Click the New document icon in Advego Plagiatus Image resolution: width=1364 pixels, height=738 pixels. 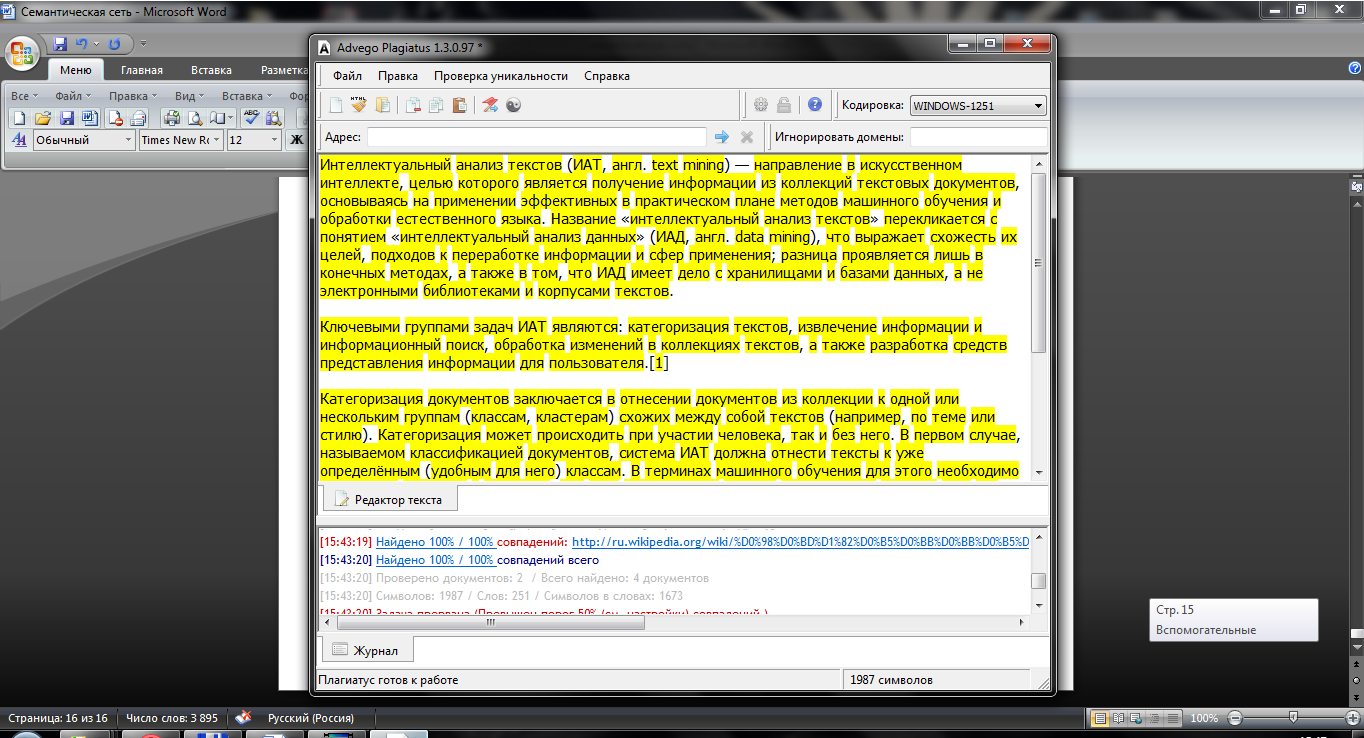(336, 105)
